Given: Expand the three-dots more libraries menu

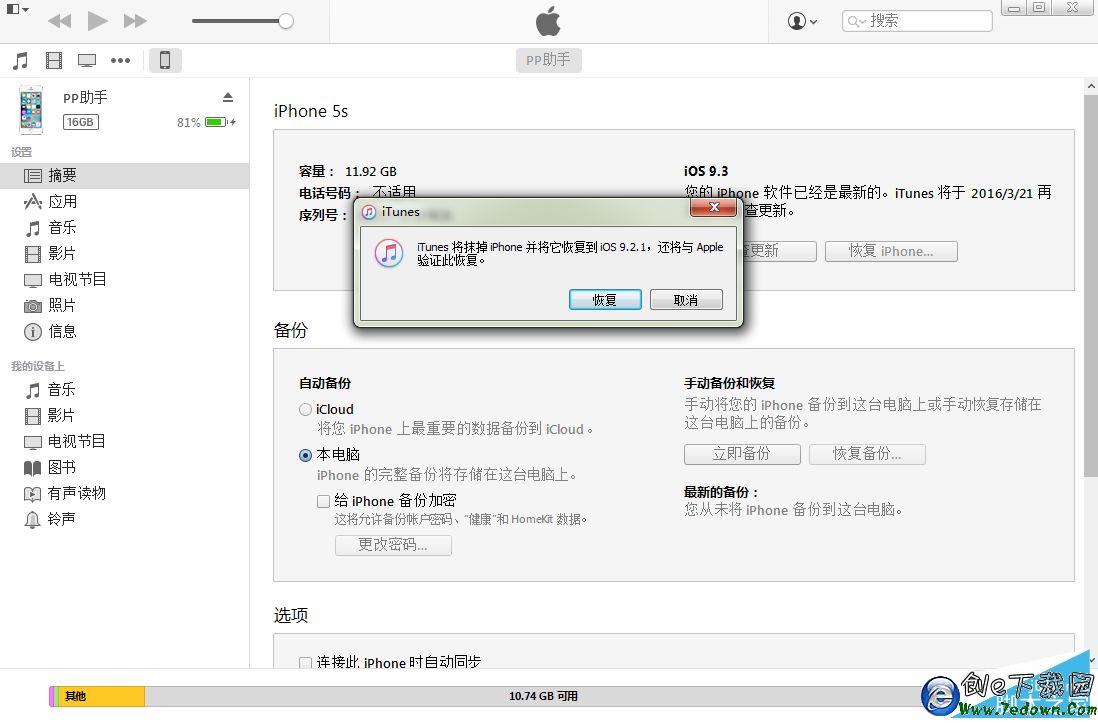Looking at the screenshot, I should [121, 61].
